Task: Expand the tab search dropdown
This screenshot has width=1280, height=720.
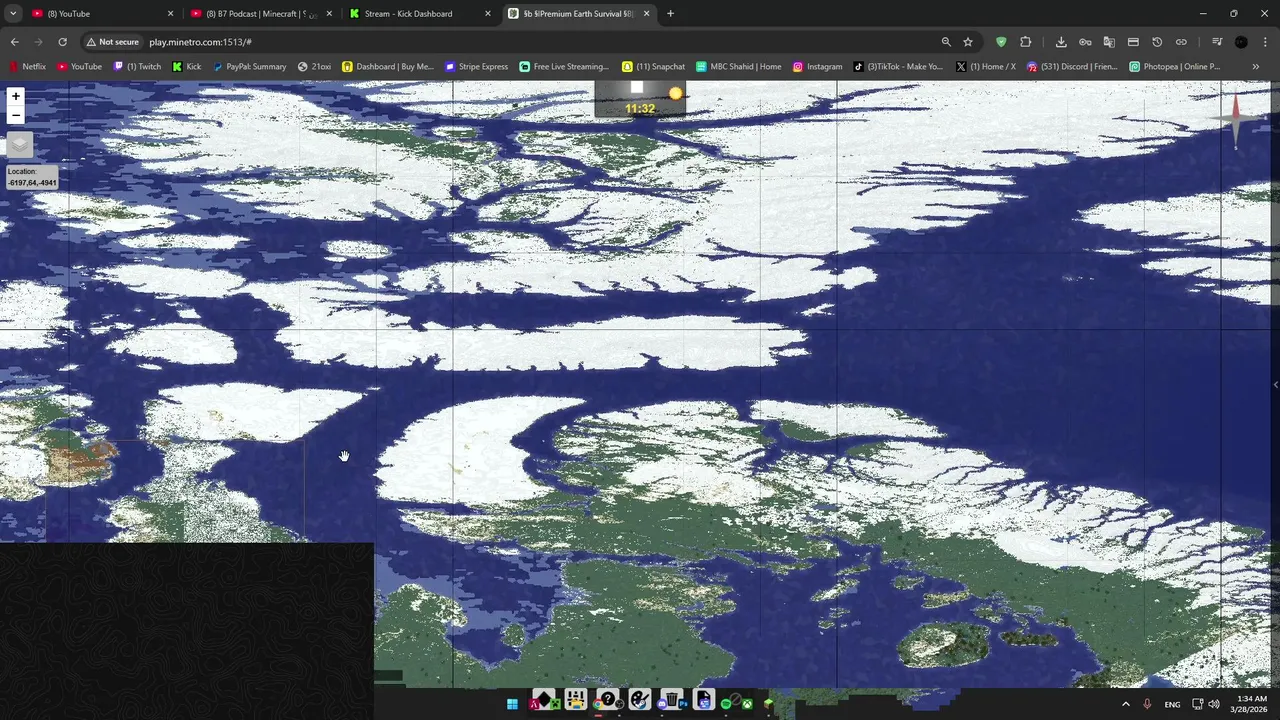Action: click(x=15, y=14)
